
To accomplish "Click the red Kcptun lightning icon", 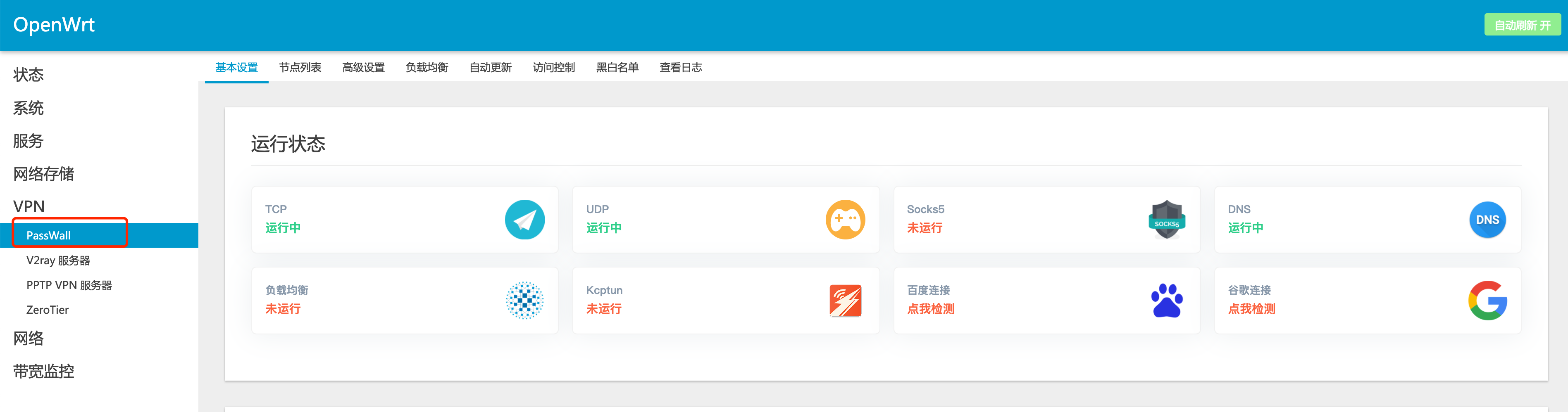I will tap(845, 300).
